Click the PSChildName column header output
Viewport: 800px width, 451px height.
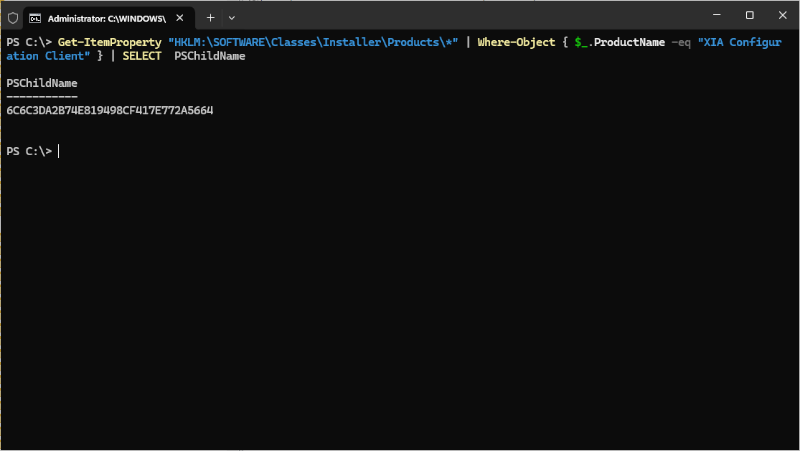pyautogui.click(x=41, y=83)
